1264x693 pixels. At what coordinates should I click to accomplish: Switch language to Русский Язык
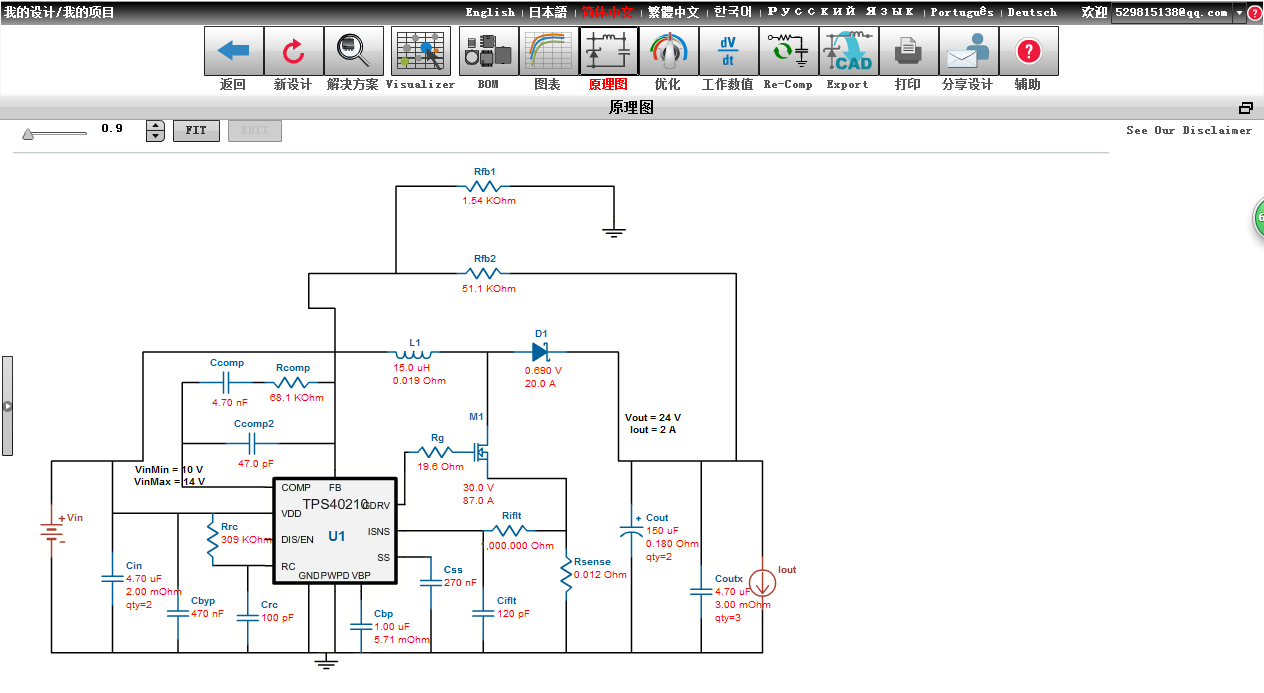click(841, 12)
